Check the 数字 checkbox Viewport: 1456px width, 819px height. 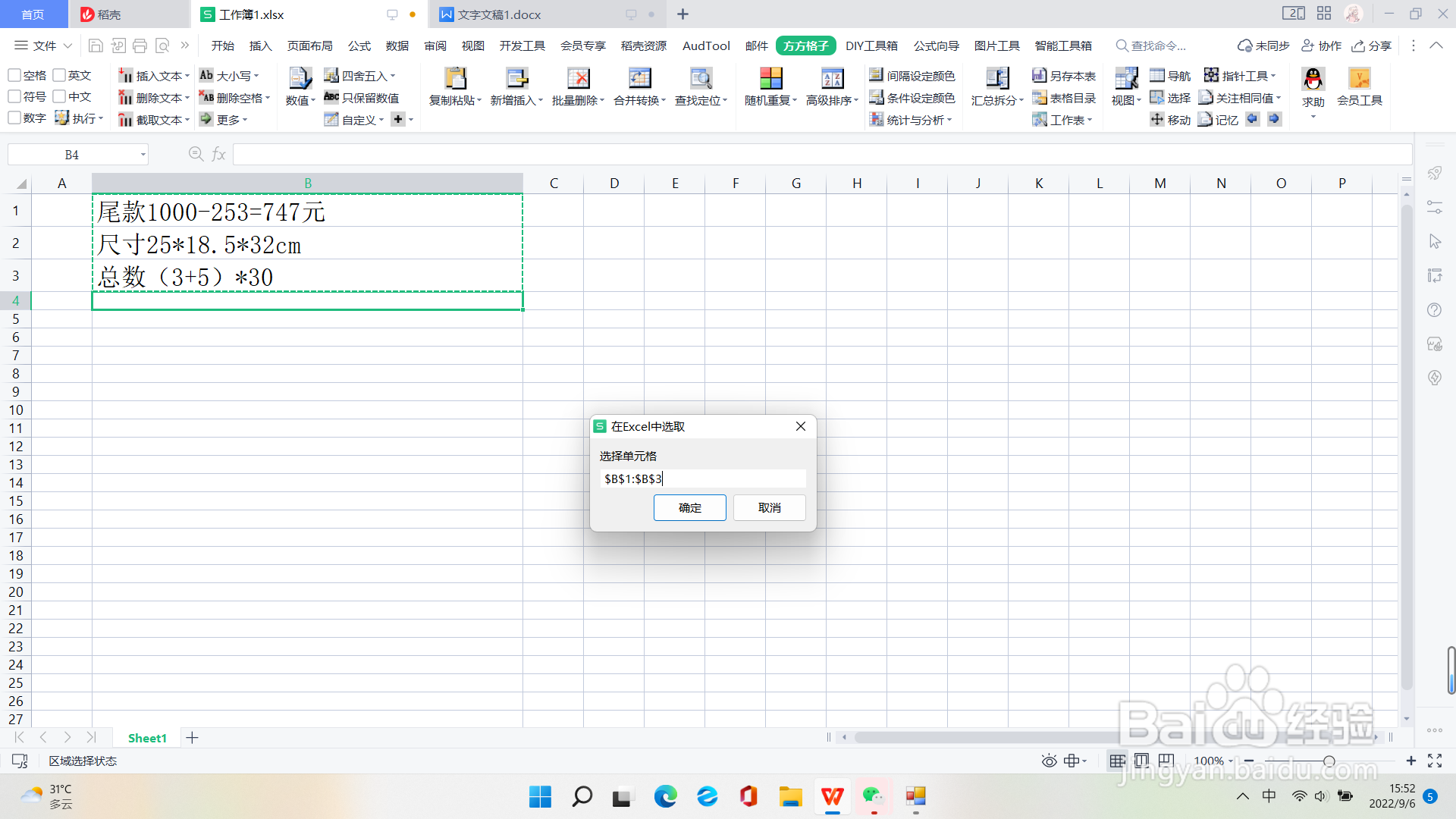14,118
